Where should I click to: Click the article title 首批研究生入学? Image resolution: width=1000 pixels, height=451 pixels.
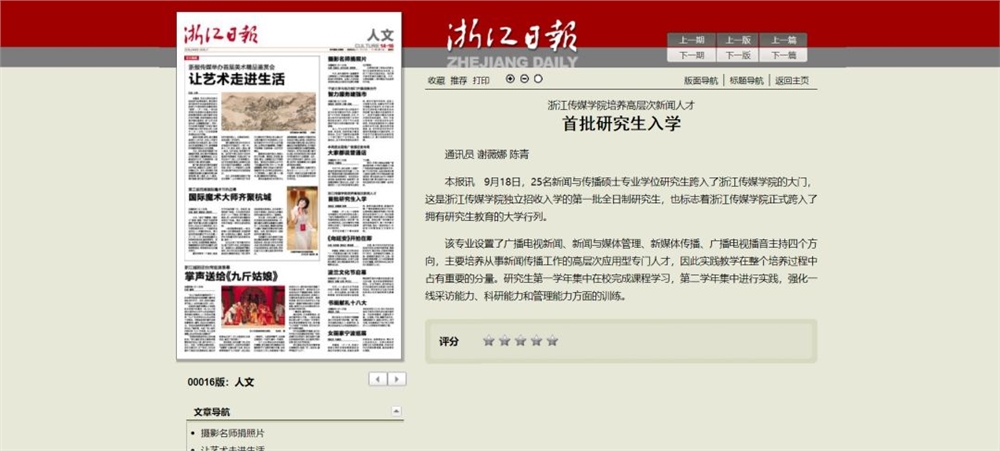point(621,124)
